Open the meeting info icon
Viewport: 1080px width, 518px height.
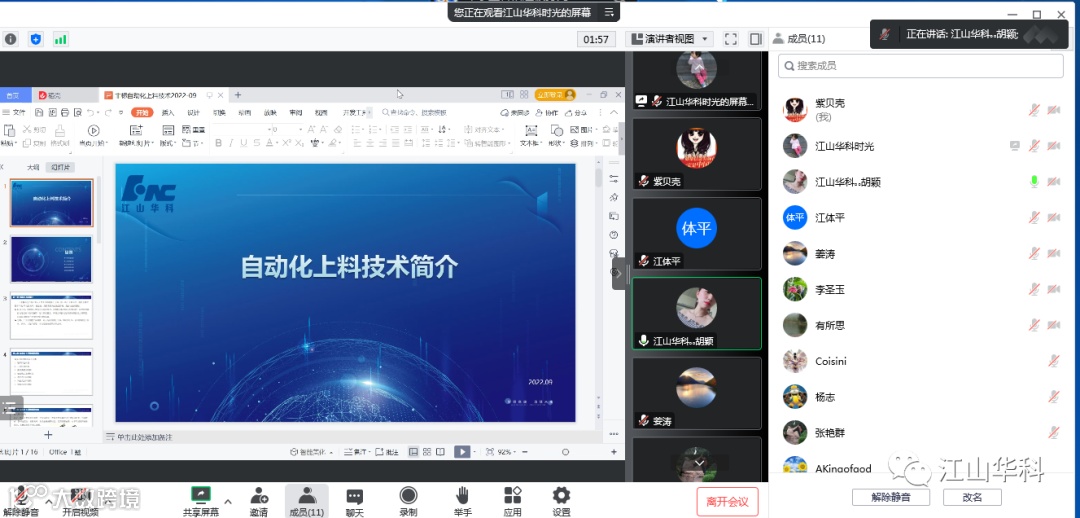(x=10, y=39)
